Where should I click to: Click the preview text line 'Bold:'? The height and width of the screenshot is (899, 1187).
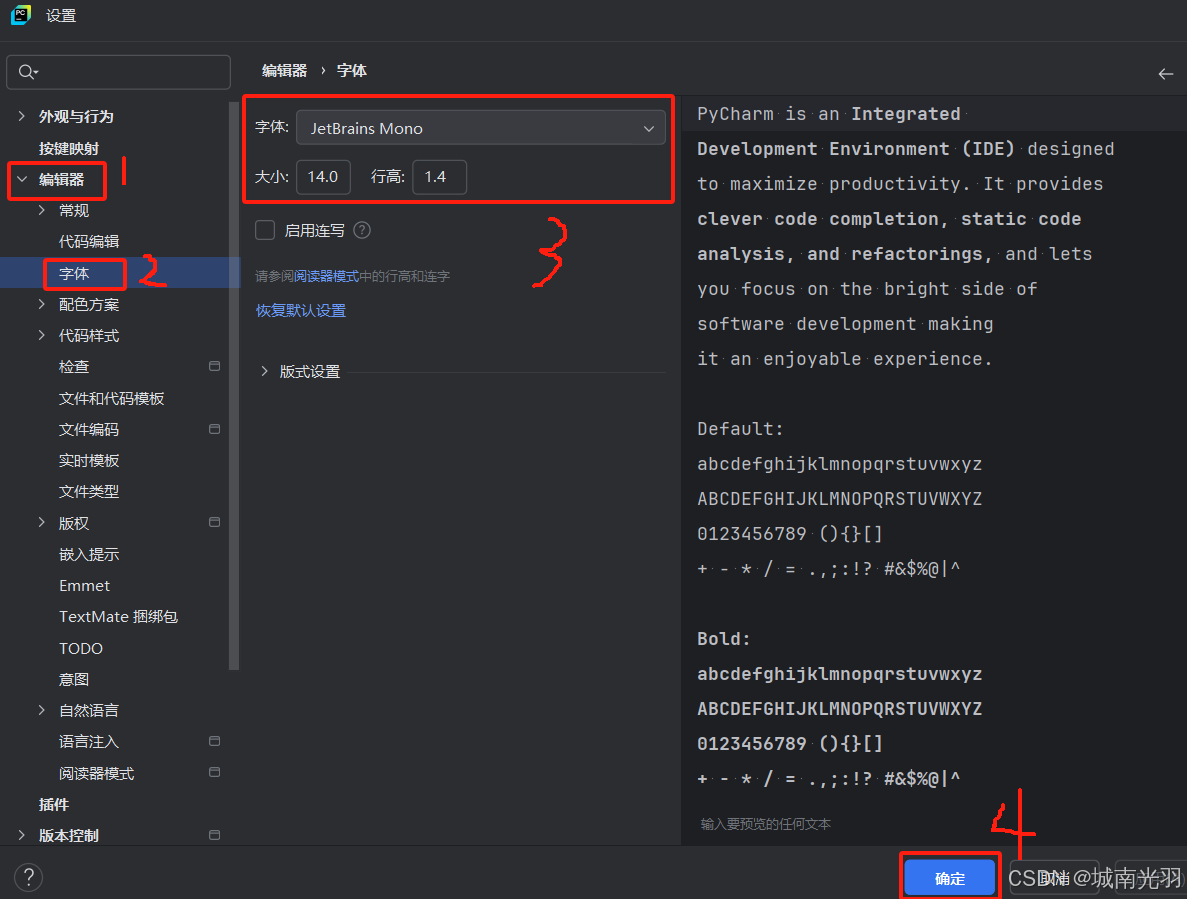tap(724, 639)
